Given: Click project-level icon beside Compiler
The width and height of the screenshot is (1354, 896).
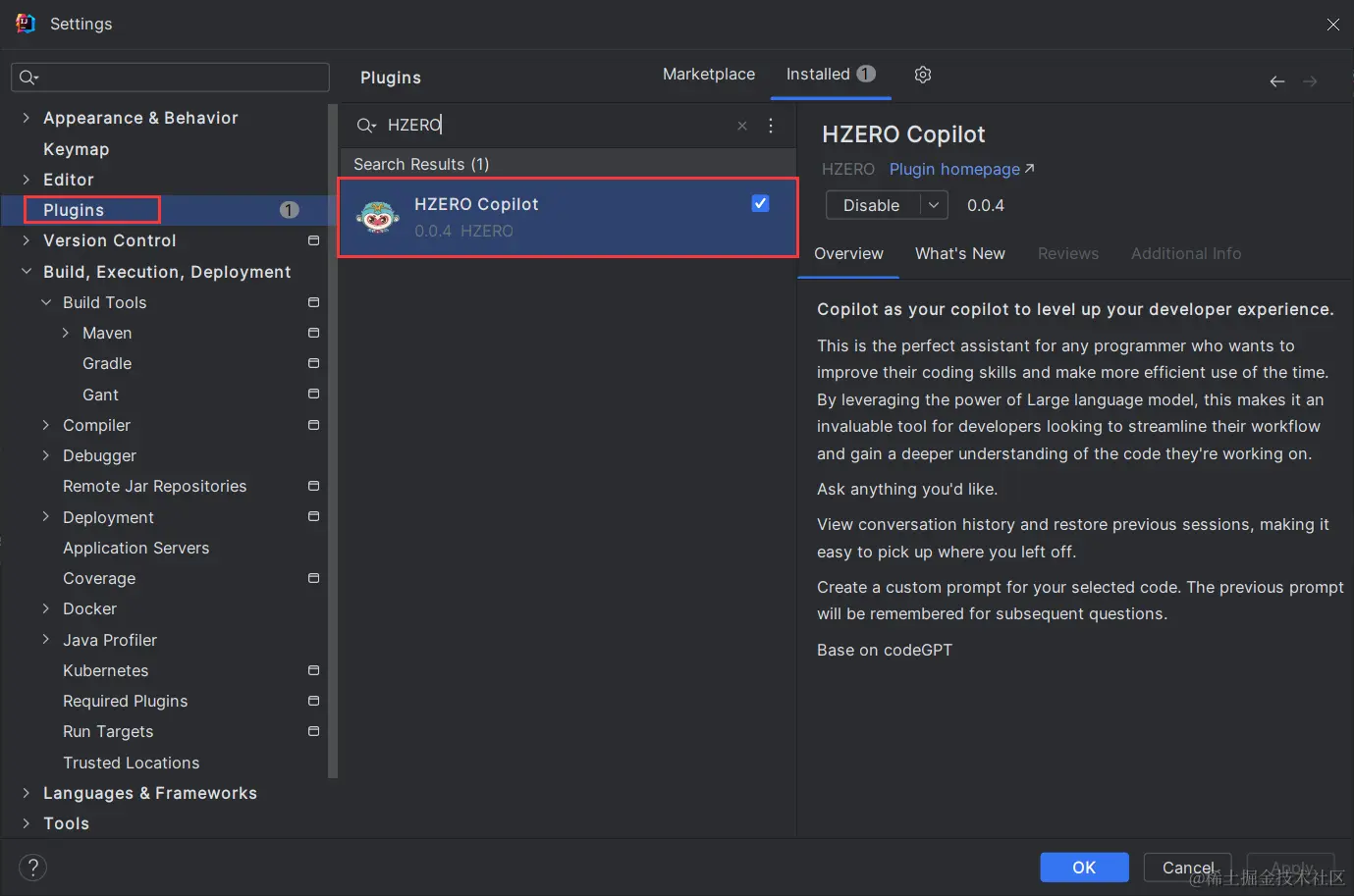Looking at the screenshot, I should coord(313,425).
